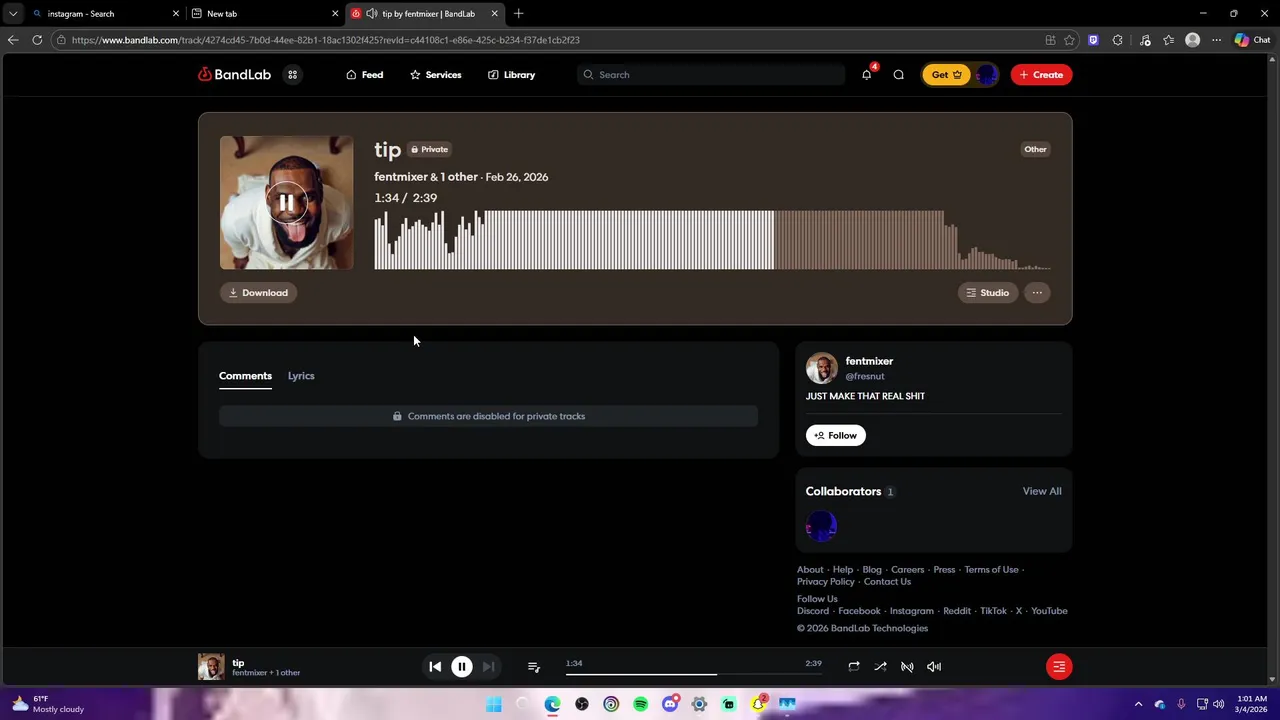Open the track's three-dots more menu
Screen dimensions: 1280x720
tap(1037, 293)
